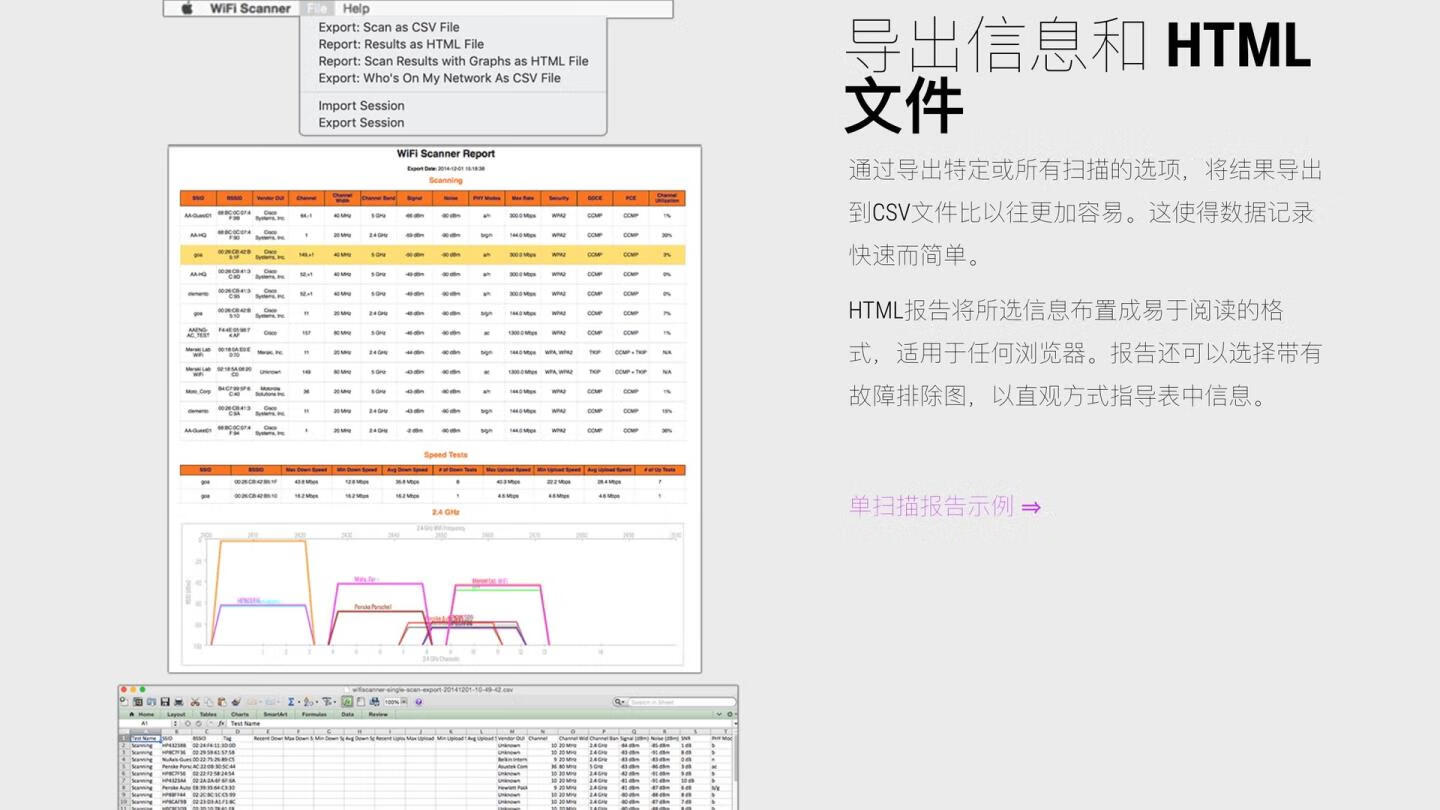Open the Apple menu
Viewport: 1440px width, 810px height.
point(187,8)
